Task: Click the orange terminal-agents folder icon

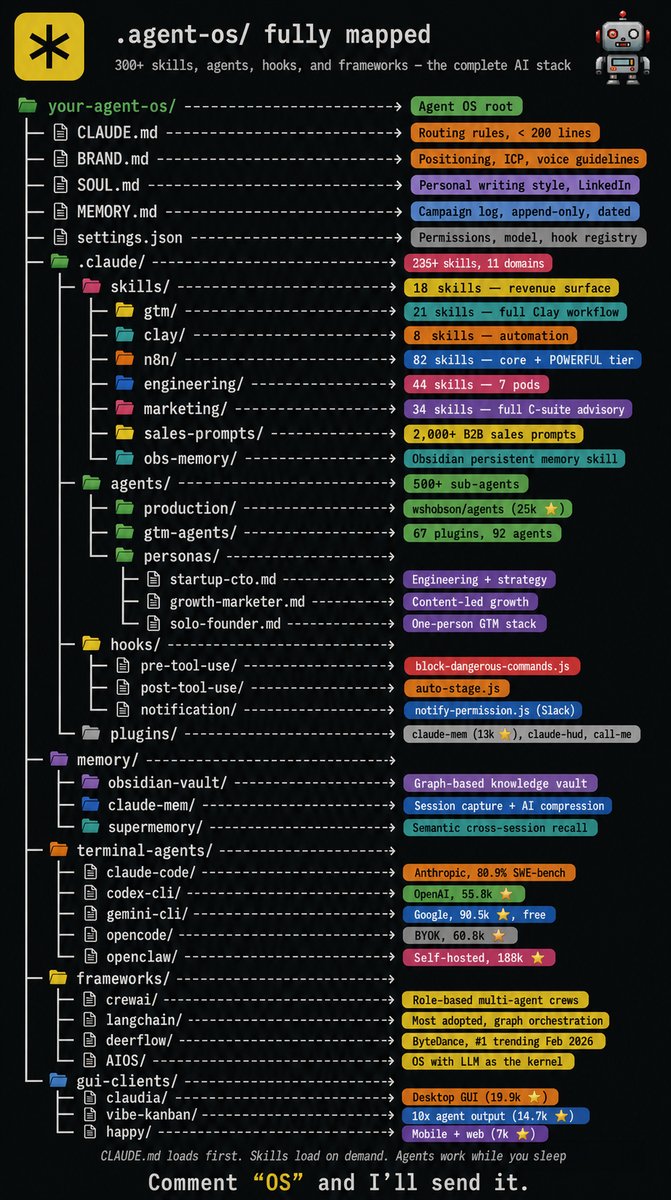Action: (60, 850)
